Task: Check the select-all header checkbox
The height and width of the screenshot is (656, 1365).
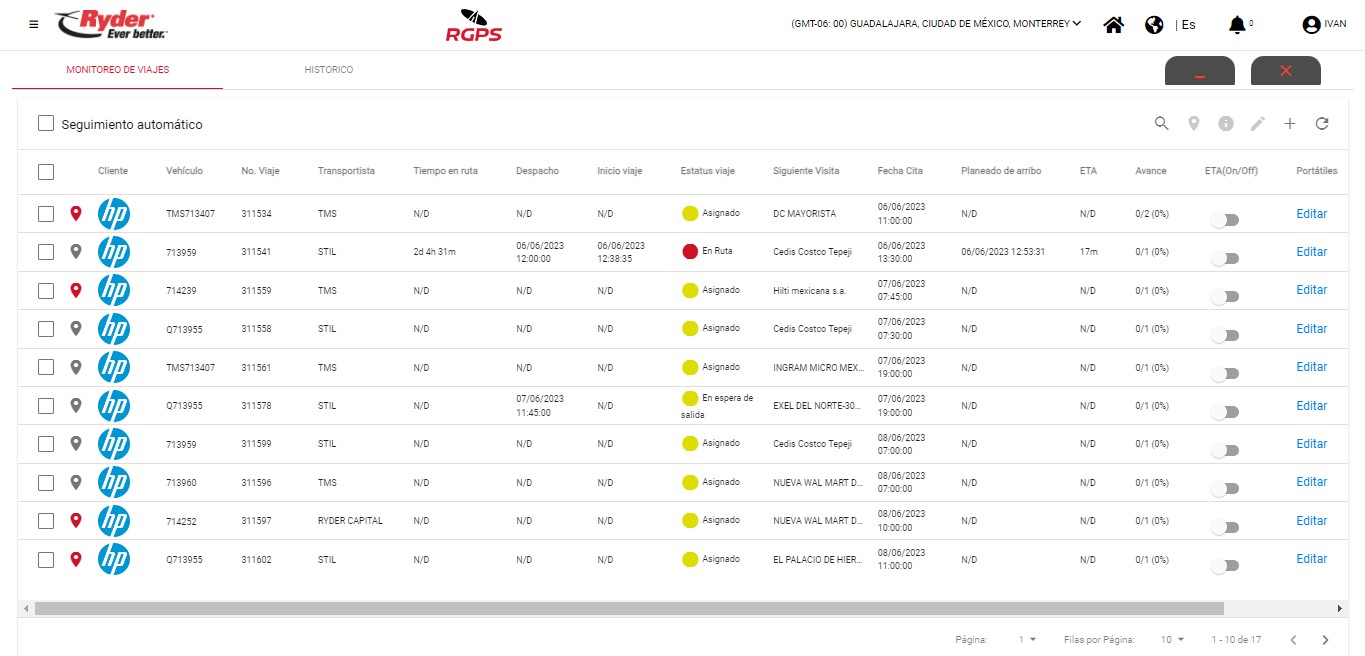Action: pyautogui.click(x=46, y=172)
